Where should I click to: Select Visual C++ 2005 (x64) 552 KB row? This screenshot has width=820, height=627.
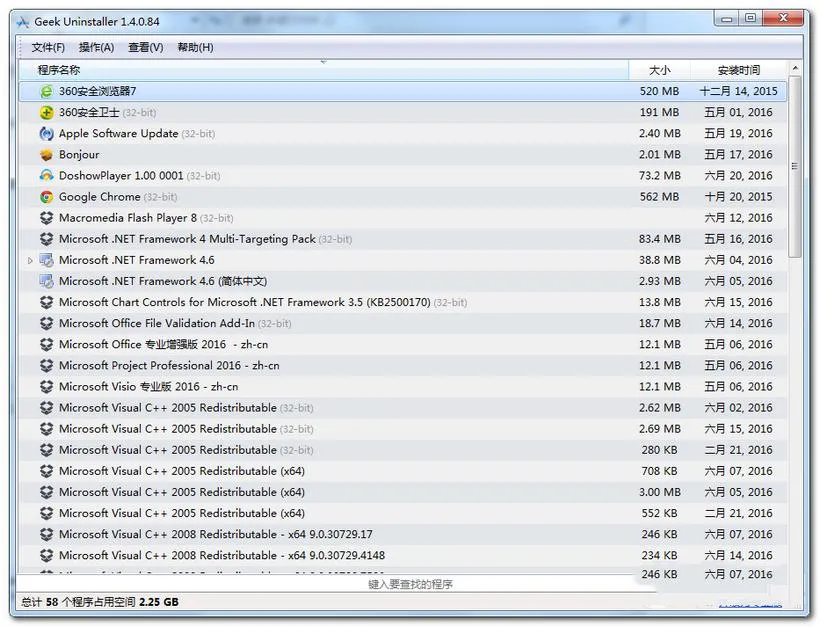pyautogui.click(x=403, y=513)
